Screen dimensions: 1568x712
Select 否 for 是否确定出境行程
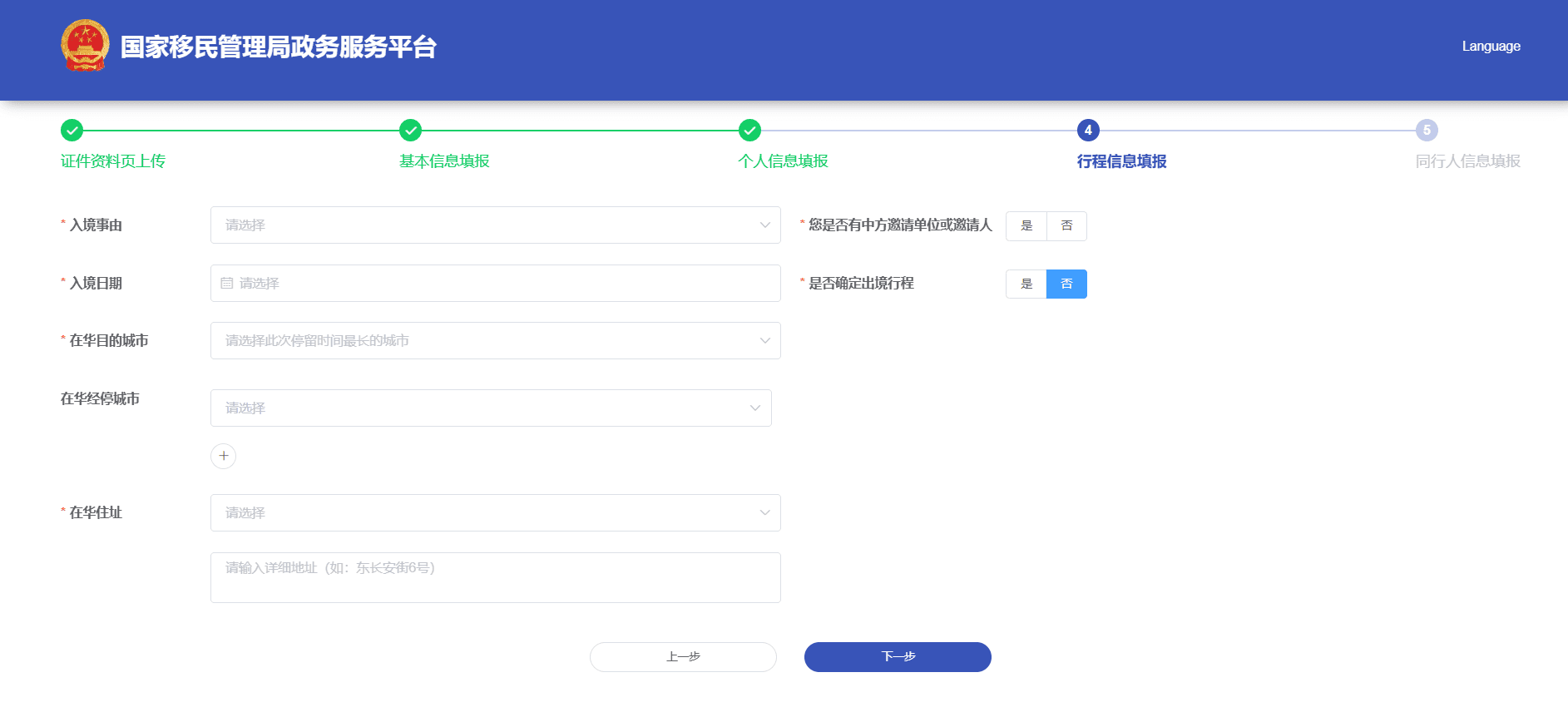coord(1067,284)
